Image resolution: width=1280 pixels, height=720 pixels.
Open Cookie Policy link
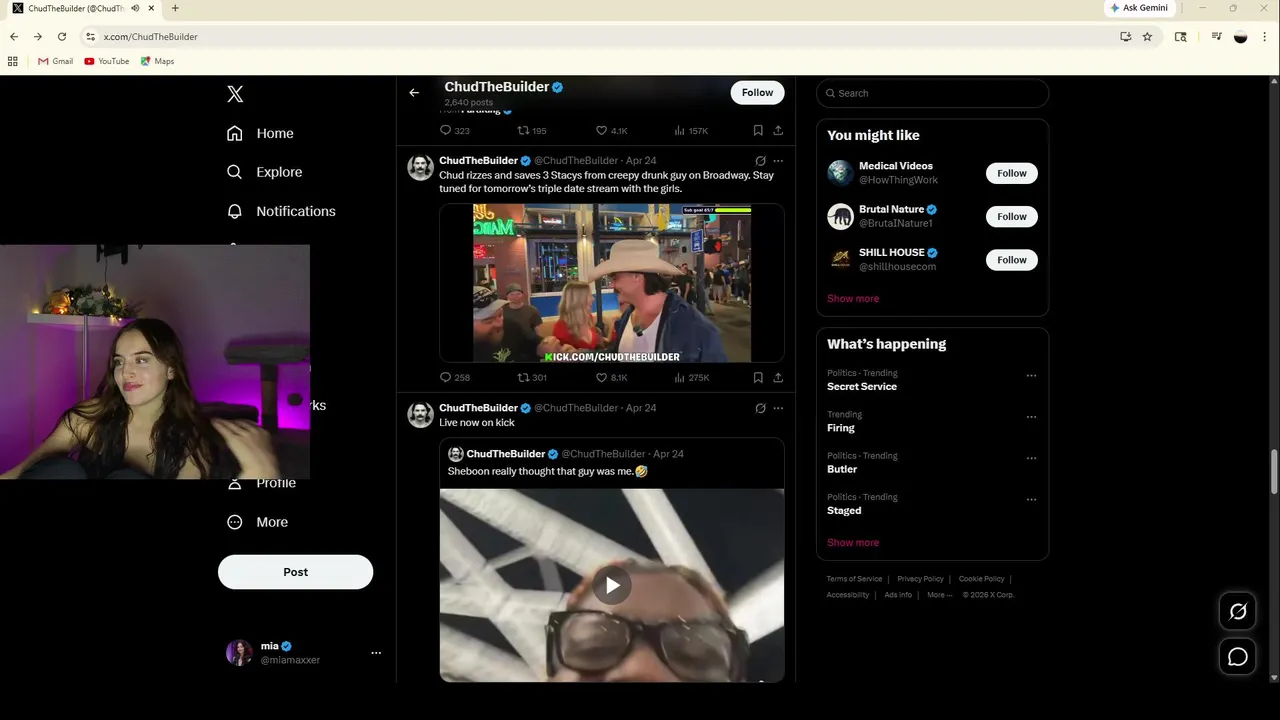pos(981,579)
